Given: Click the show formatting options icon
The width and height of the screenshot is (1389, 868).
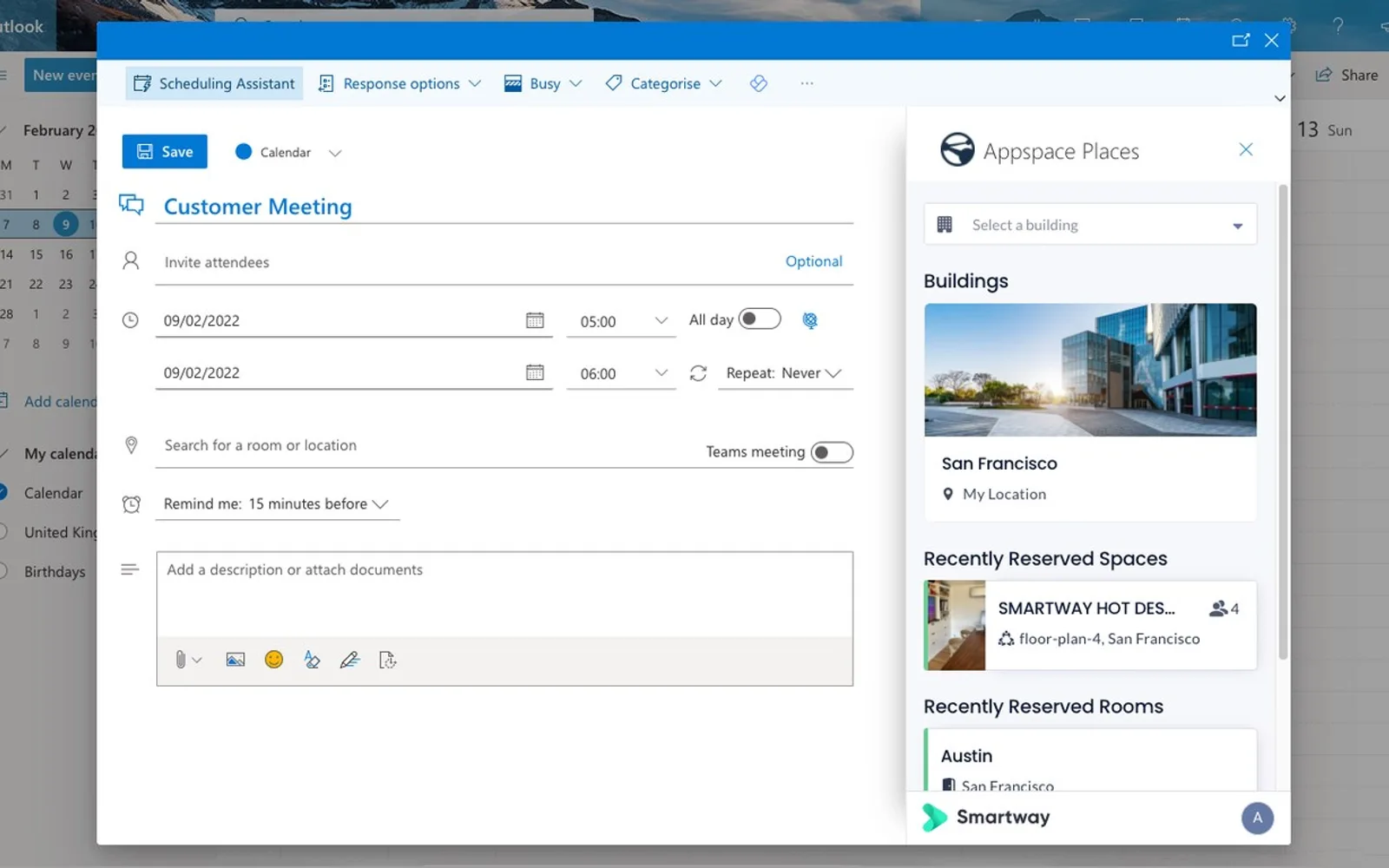Looking at the screenshot, I should coord(312,660).
